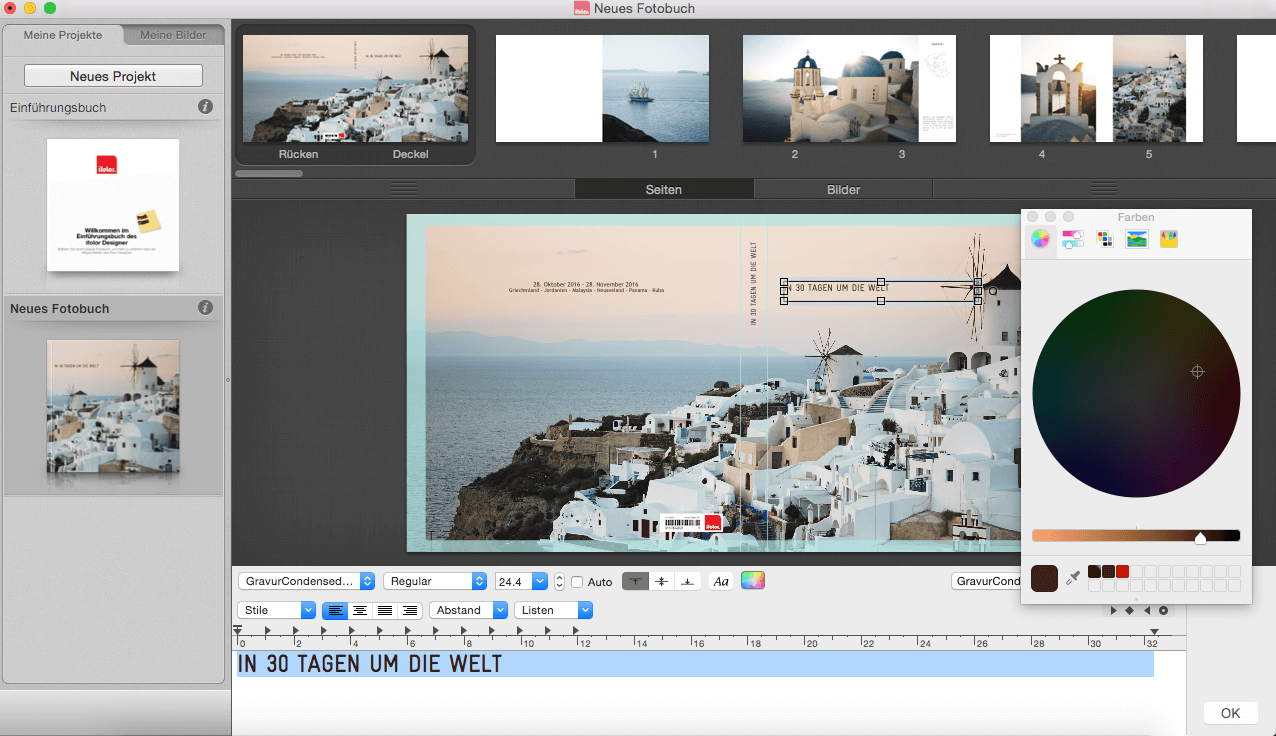
Task: Switch to the Meine Bilder tab
Action: 173,35
